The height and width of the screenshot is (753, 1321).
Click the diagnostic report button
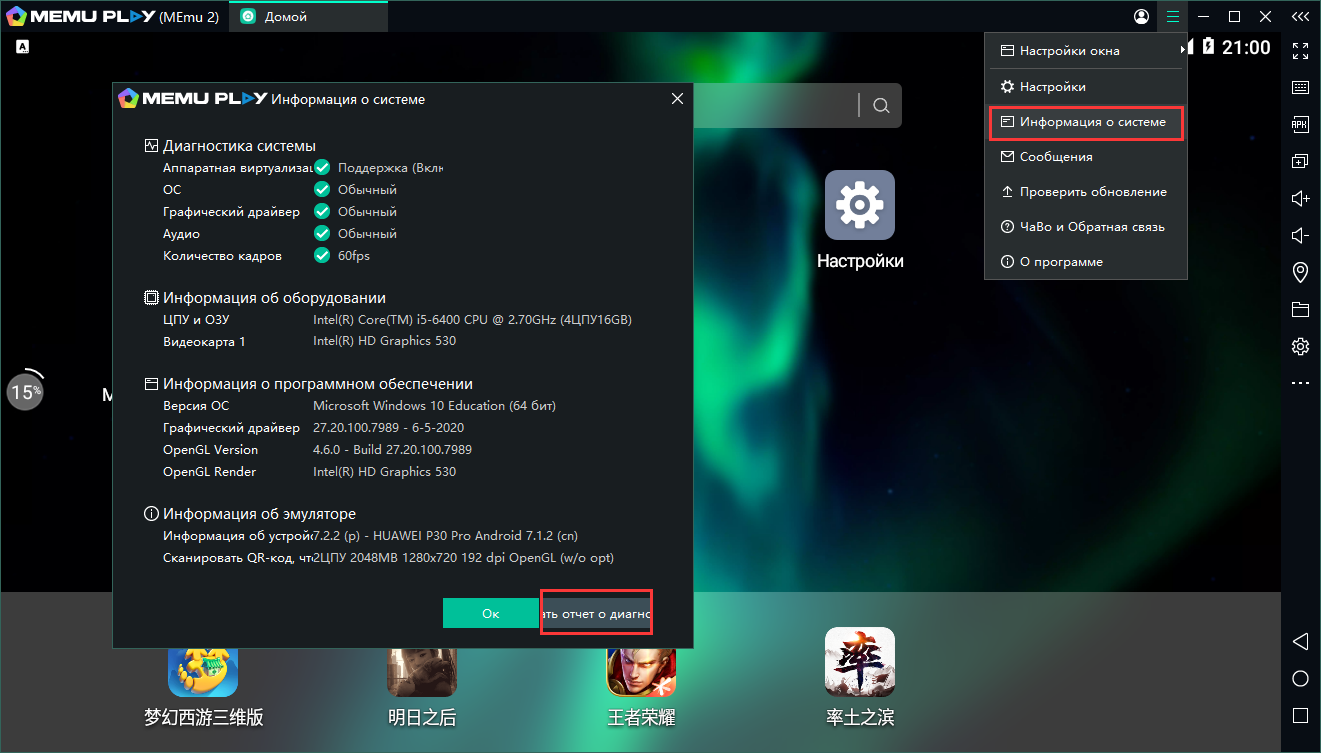596,613
